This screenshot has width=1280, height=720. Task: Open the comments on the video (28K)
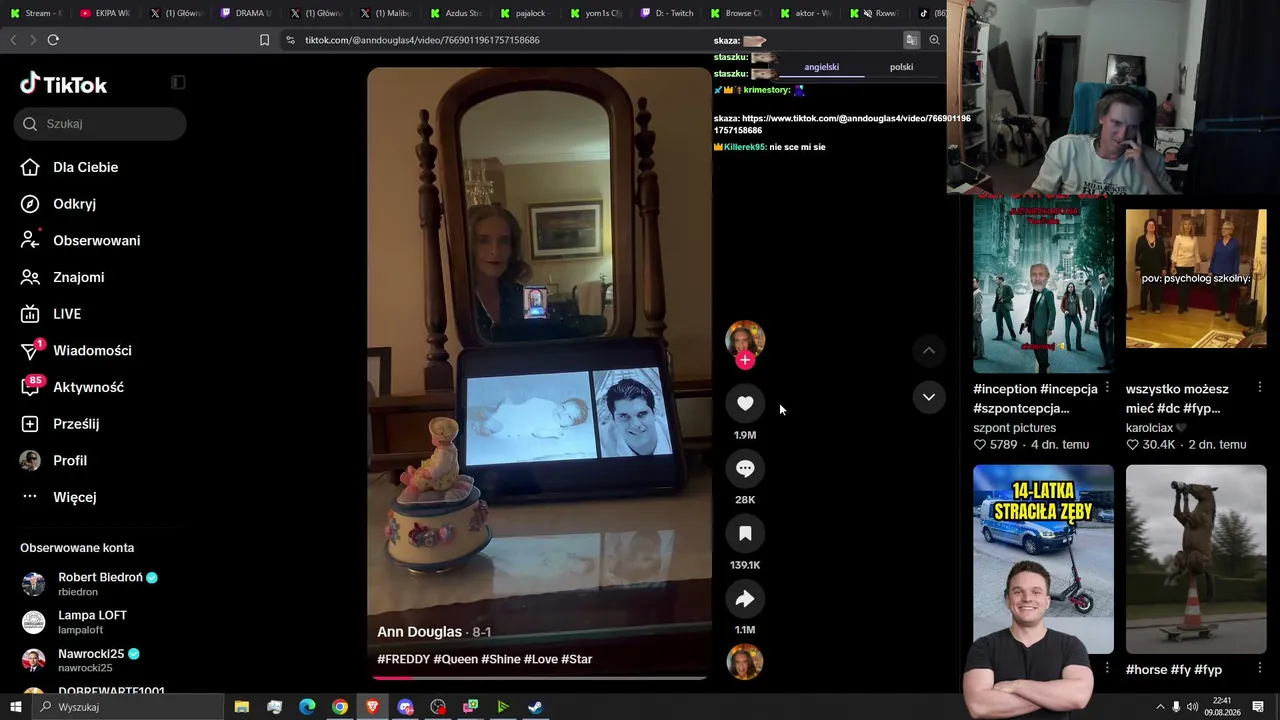tap(745, 468)
